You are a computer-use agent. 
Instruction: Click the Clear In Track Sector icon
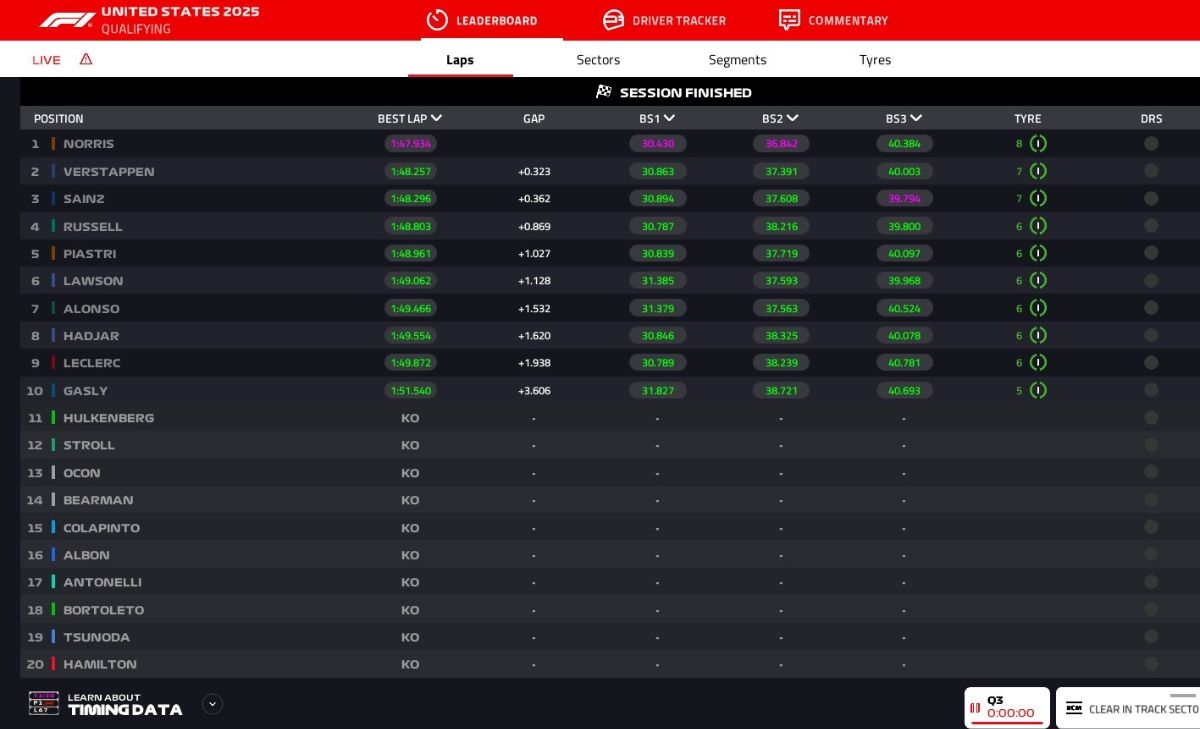tap(1074, 709)
